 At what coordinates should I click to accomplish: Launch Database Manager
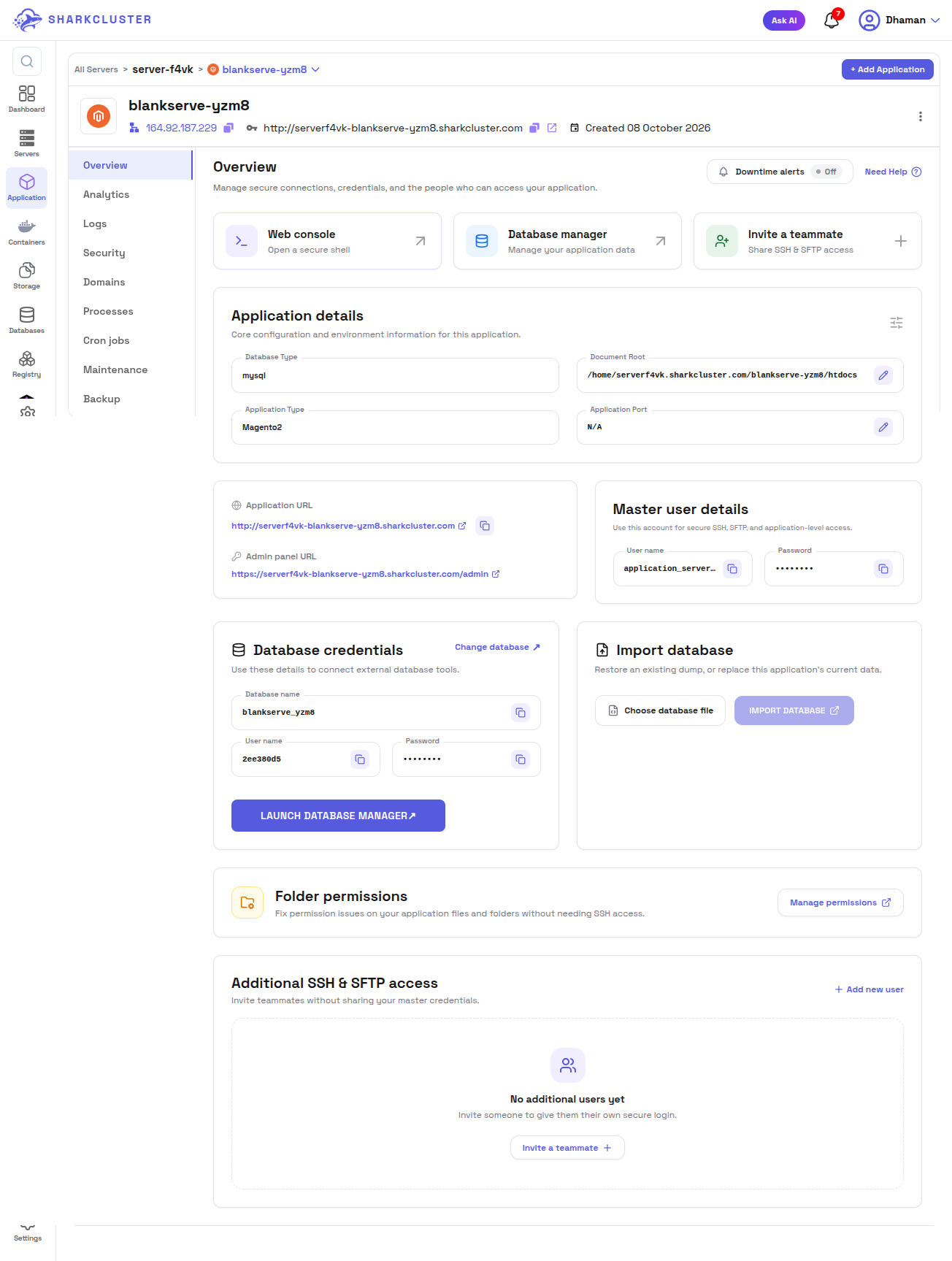pyautogui.click(x=338, y=816)
